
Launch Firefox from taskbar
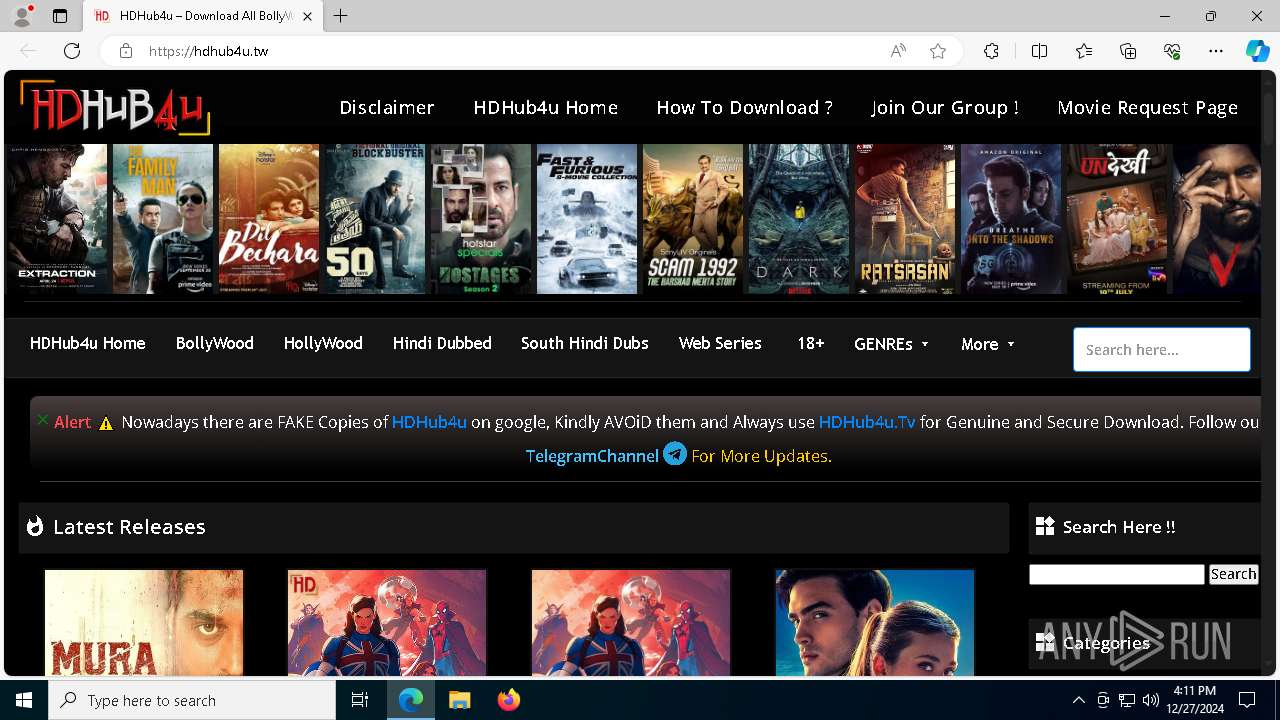click(x=508, y=700)
